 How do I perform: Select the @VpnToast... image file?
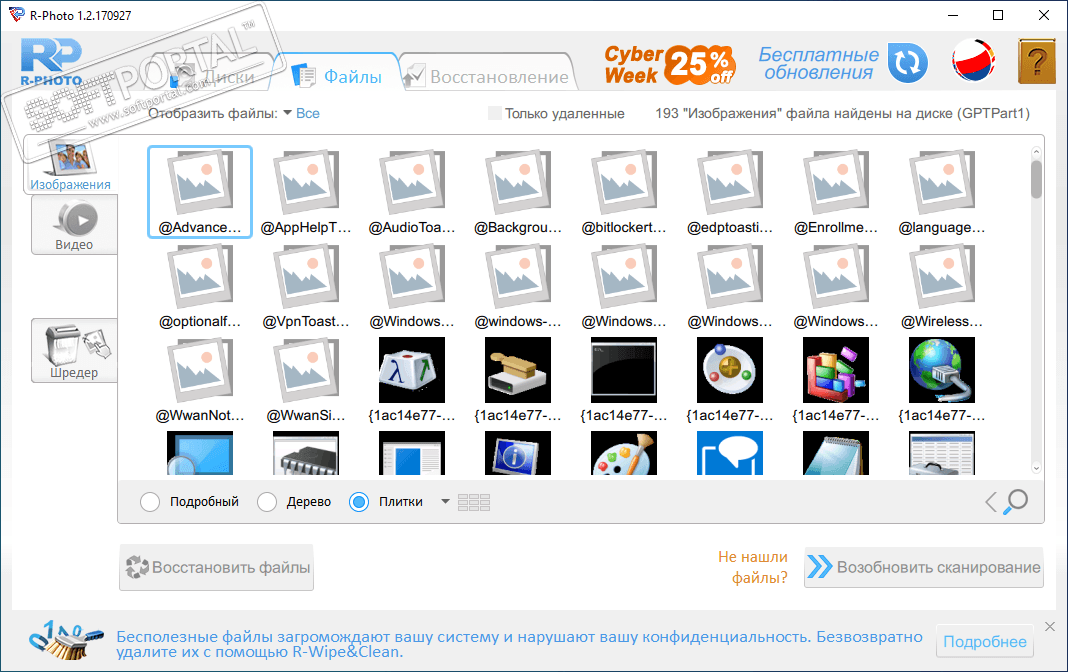click(x=306, y=286)
